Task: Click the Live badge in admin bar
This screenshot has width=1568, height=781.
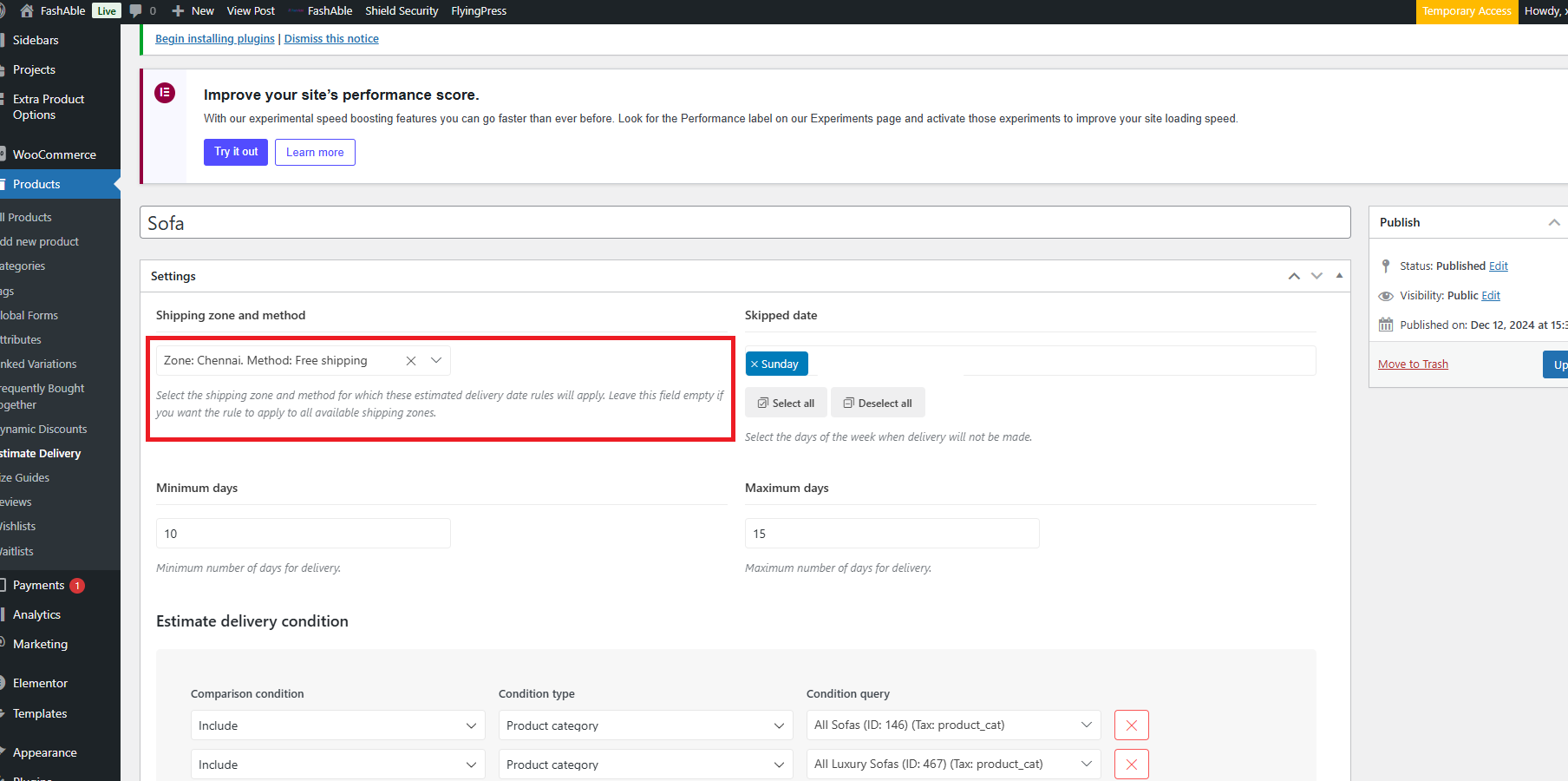Action: (107, 11)
